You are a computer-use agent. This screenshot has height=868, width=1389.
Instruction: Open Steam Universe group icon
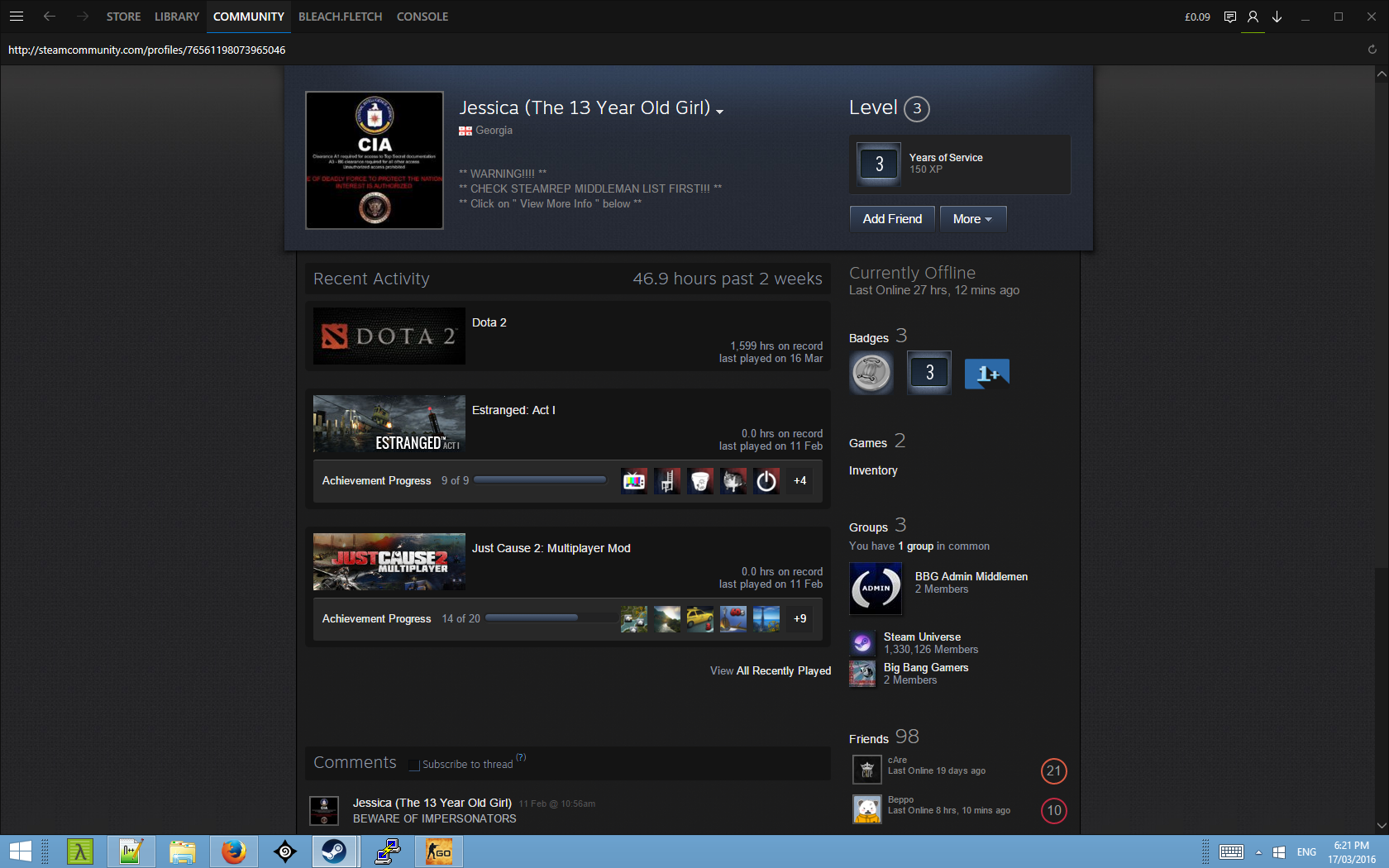point(862,643)
